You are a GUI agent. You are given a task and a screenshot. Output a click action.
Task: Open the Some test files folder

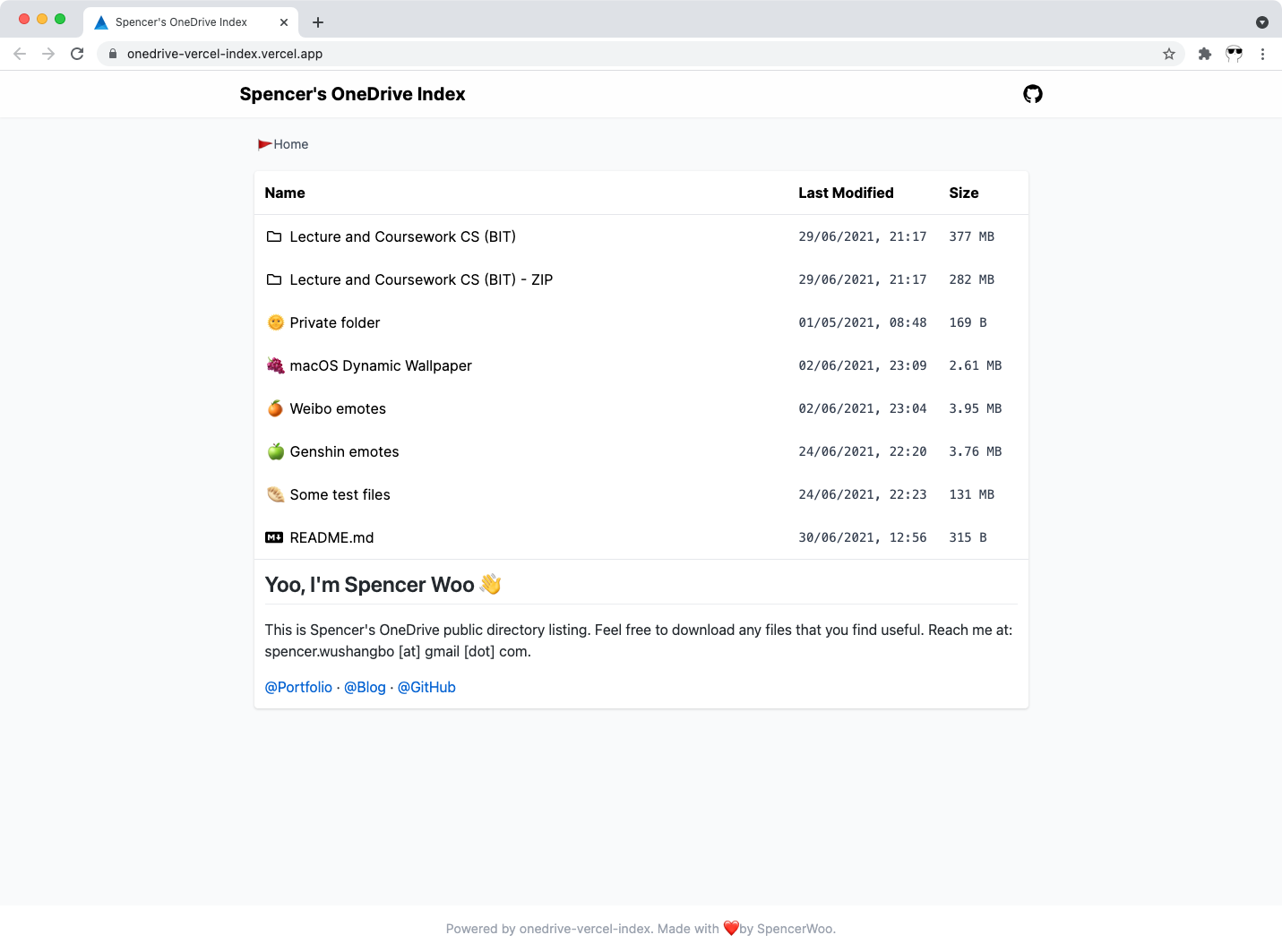(340, 494)
